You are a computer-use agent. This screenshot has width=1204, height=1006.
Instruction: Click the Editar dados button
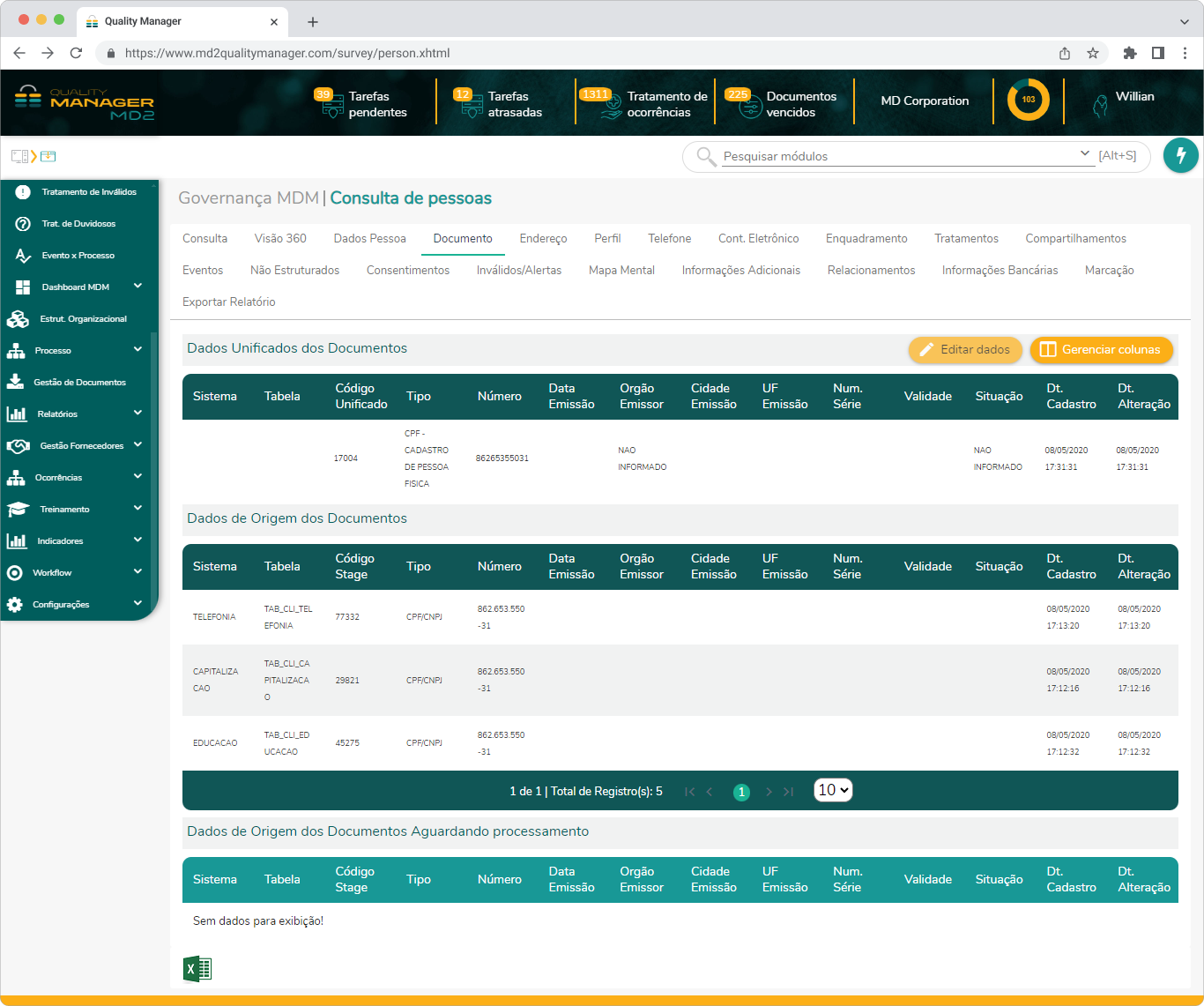965,350
